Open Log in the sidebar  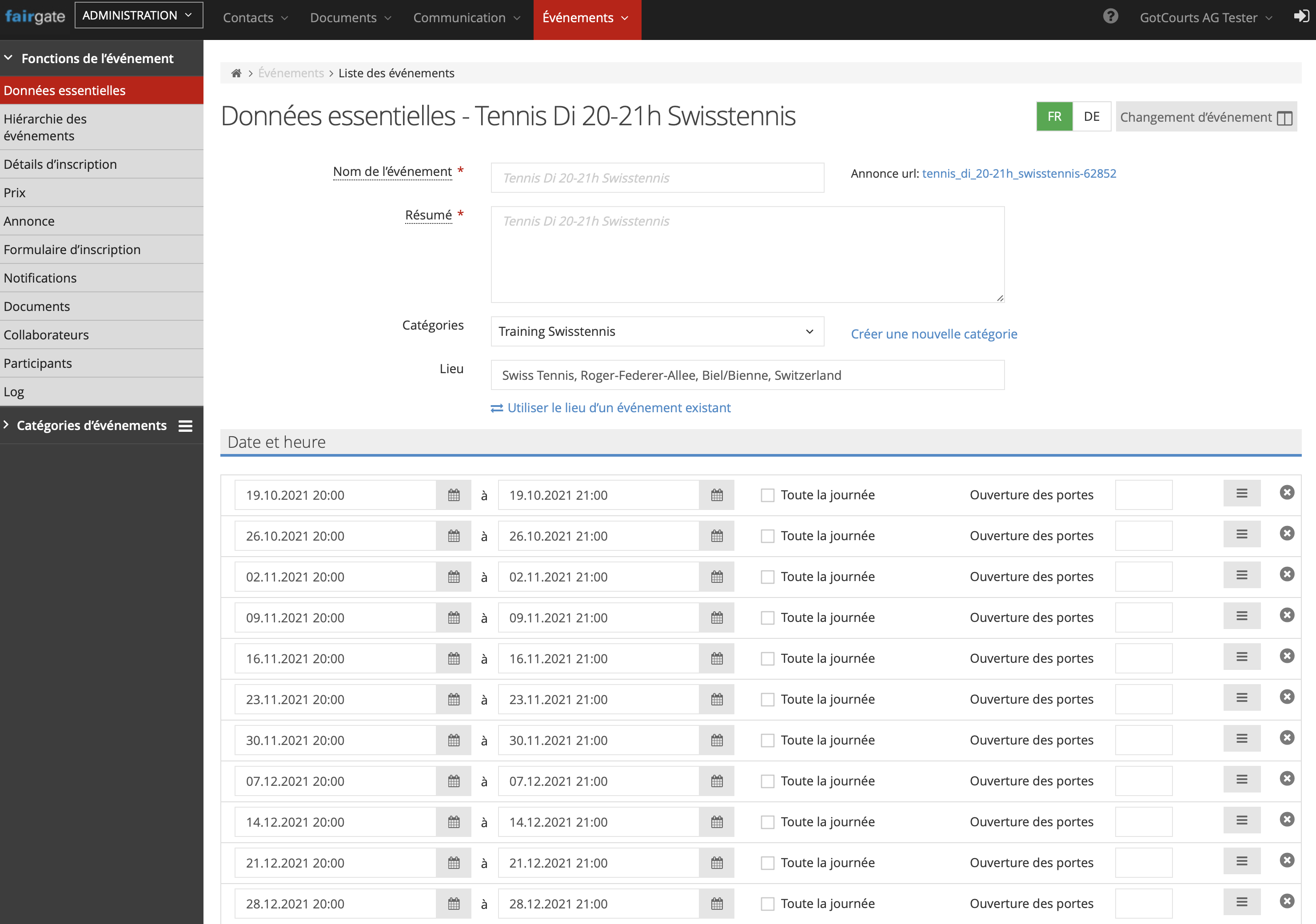point(101,391)
